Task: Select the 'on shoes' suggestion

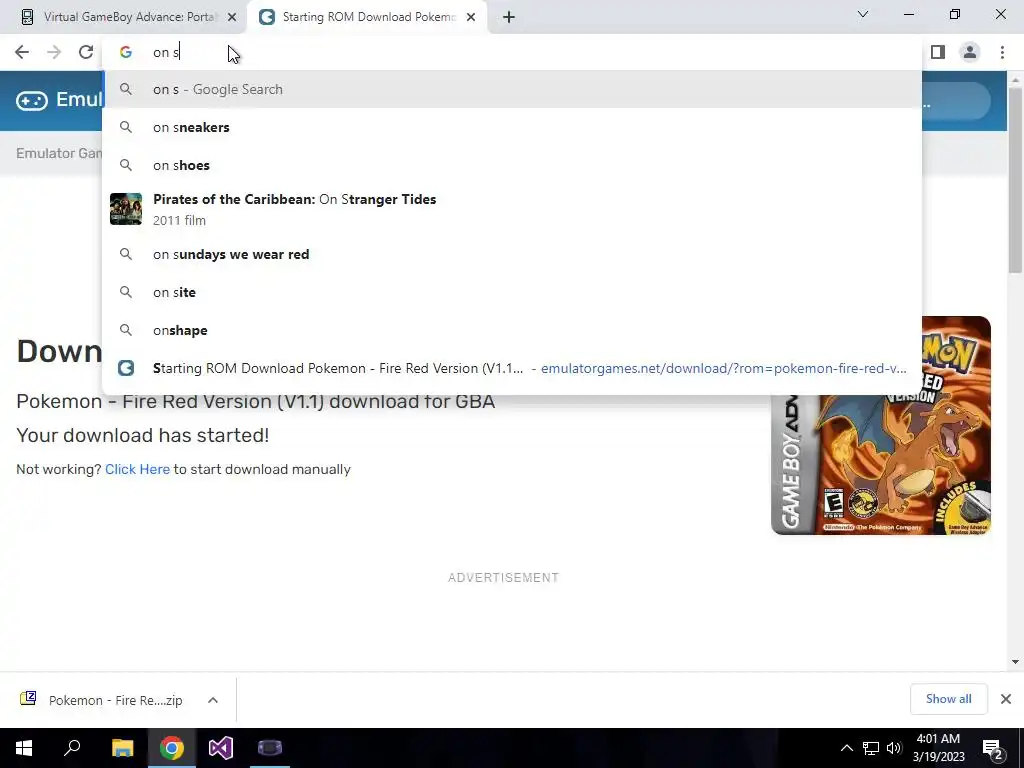Action: 512,165
